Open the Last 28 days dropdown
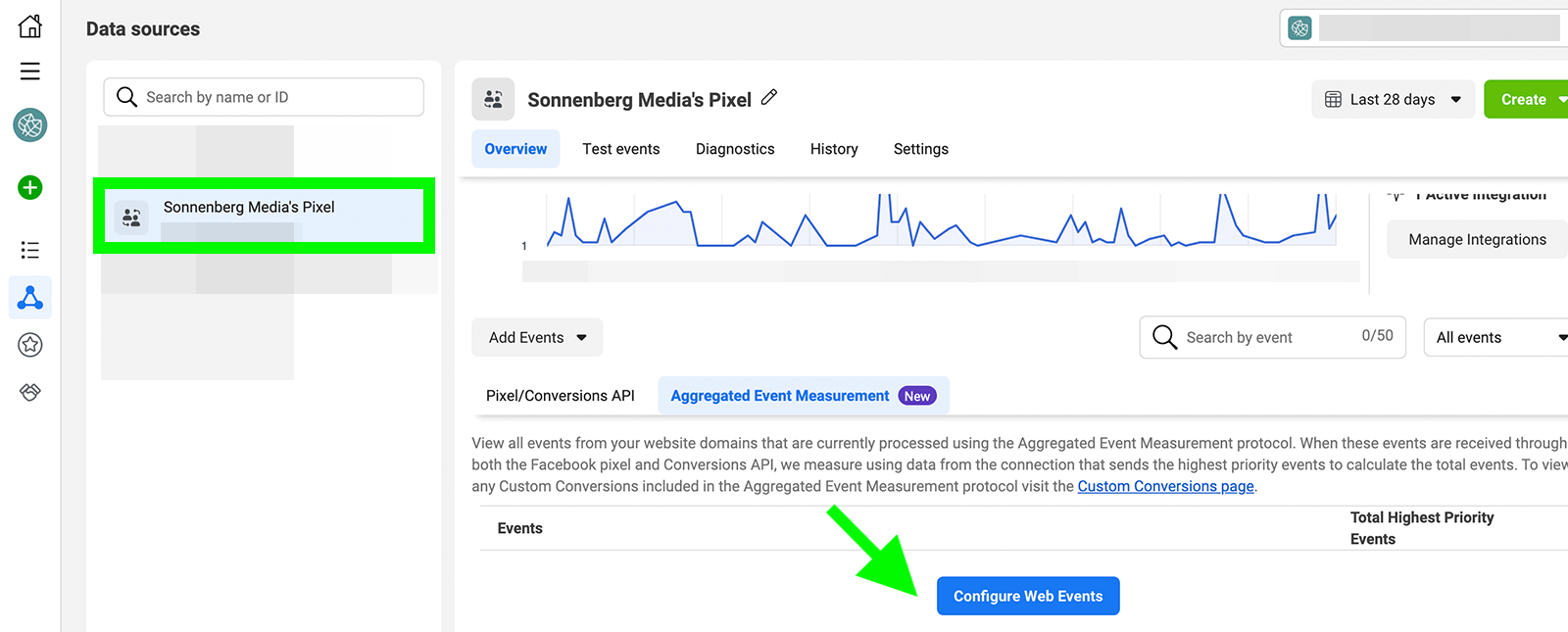The image size is (1568, 632). click(x=1393, y=99)
